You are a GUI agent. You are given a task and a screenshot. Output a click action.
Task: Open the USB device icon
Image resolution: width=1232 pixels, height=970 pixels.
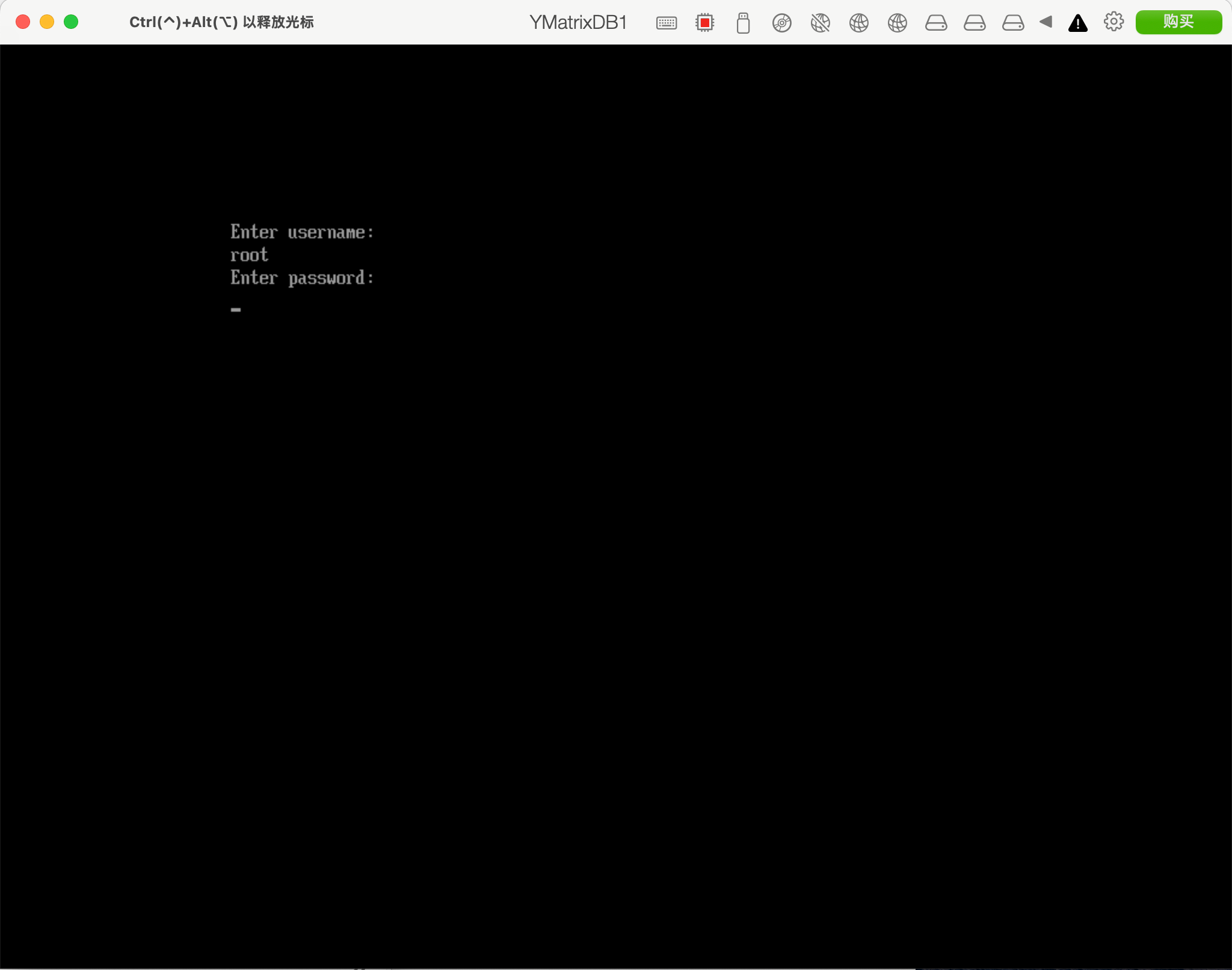(743, 23)
